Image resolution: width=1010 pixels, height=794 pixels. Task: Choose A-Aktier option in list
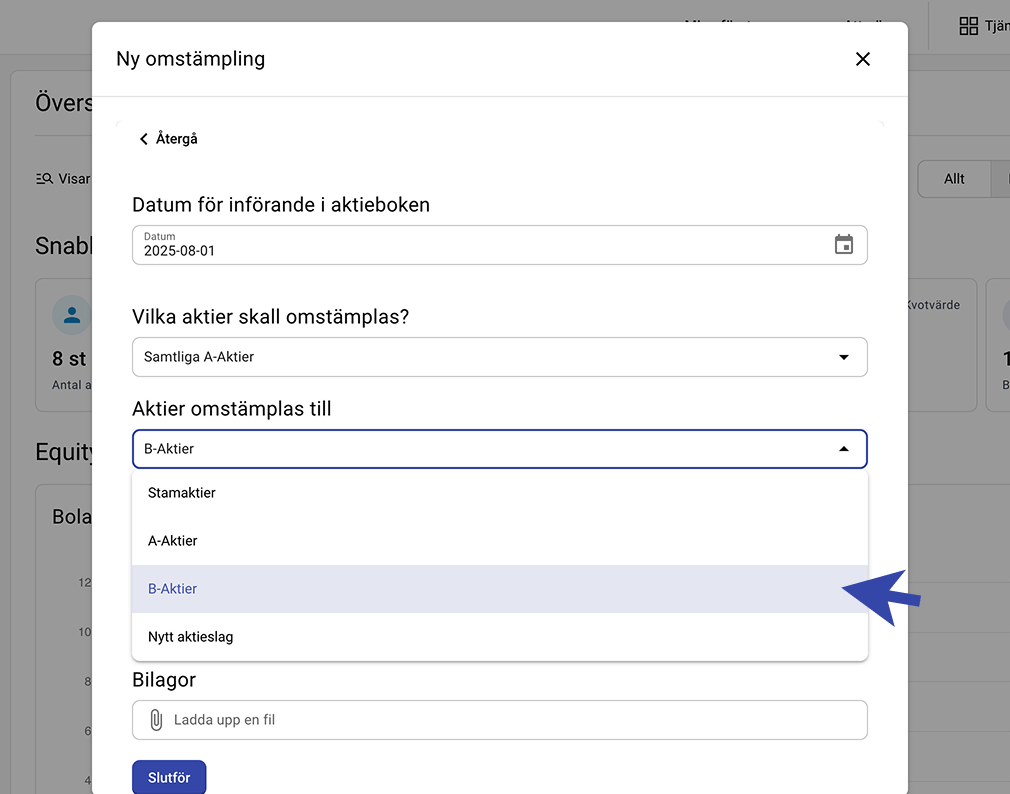pyautogui.click(x=499, y=541)
